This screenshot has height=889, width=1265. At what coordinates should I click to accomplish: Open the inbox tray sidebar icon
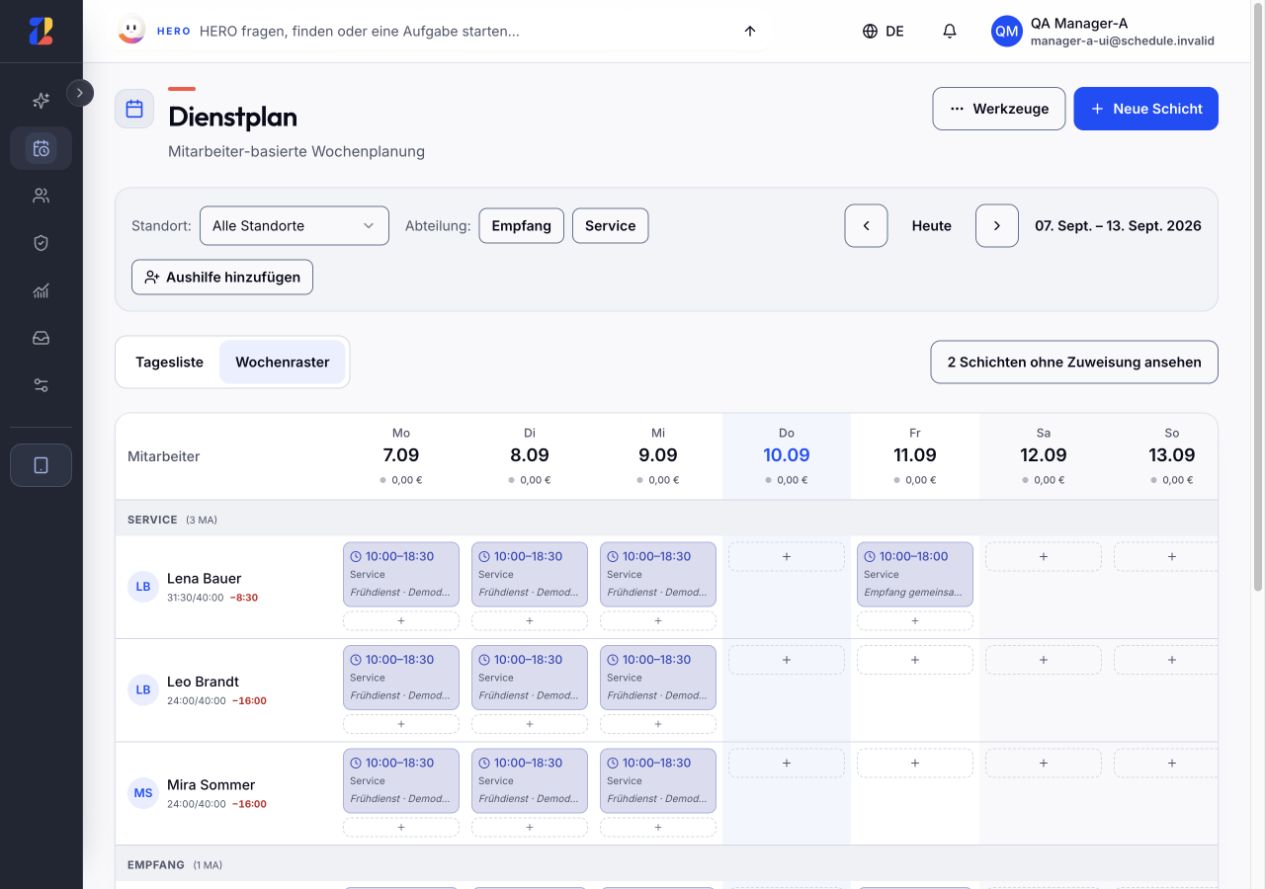pyautogui.click(x=41, y=338)
